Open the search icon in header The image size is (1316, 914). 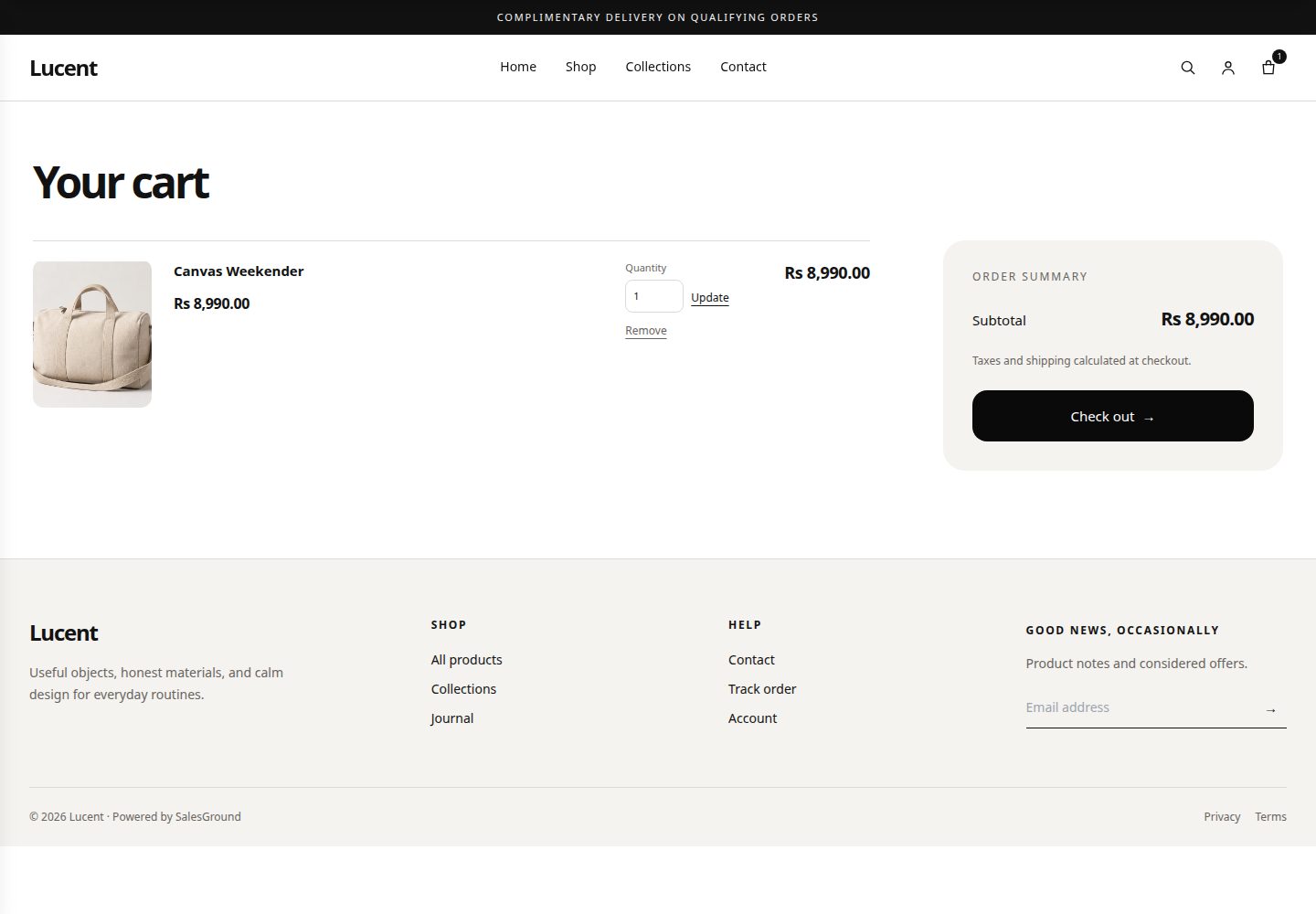coord(1187,68)
